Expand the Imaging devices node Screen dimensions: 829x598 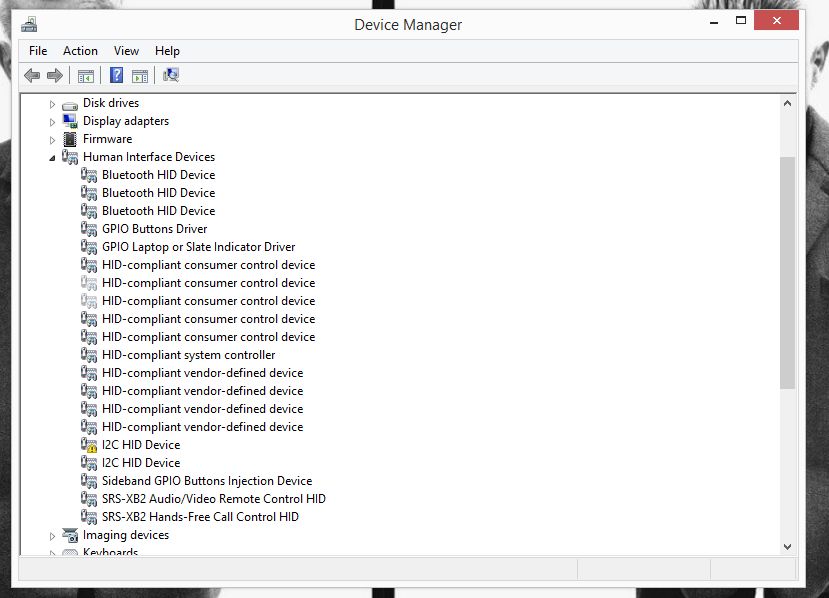52,536
